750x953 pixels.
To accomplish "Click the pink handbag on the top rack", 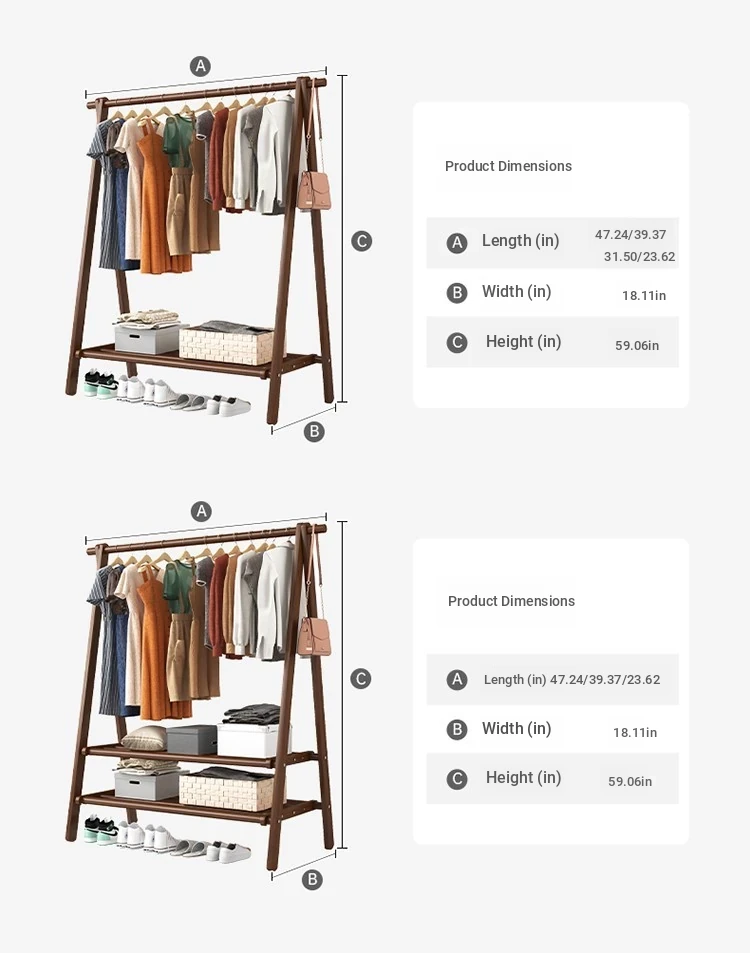I will 314,190.
